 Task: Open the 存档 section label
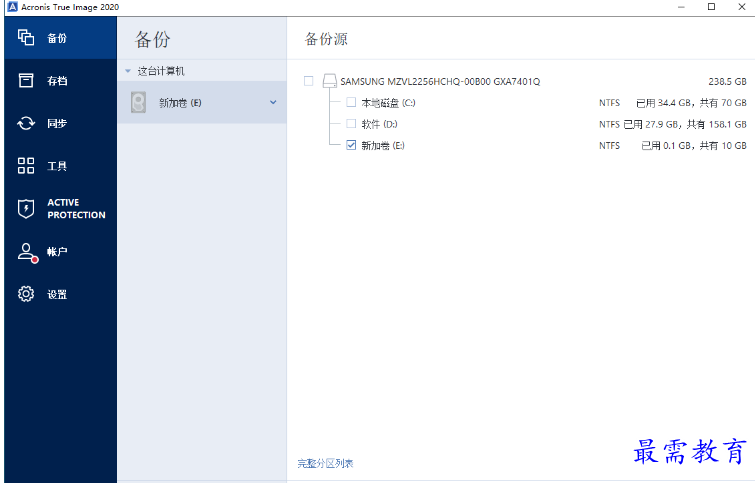tap(57, 81)
